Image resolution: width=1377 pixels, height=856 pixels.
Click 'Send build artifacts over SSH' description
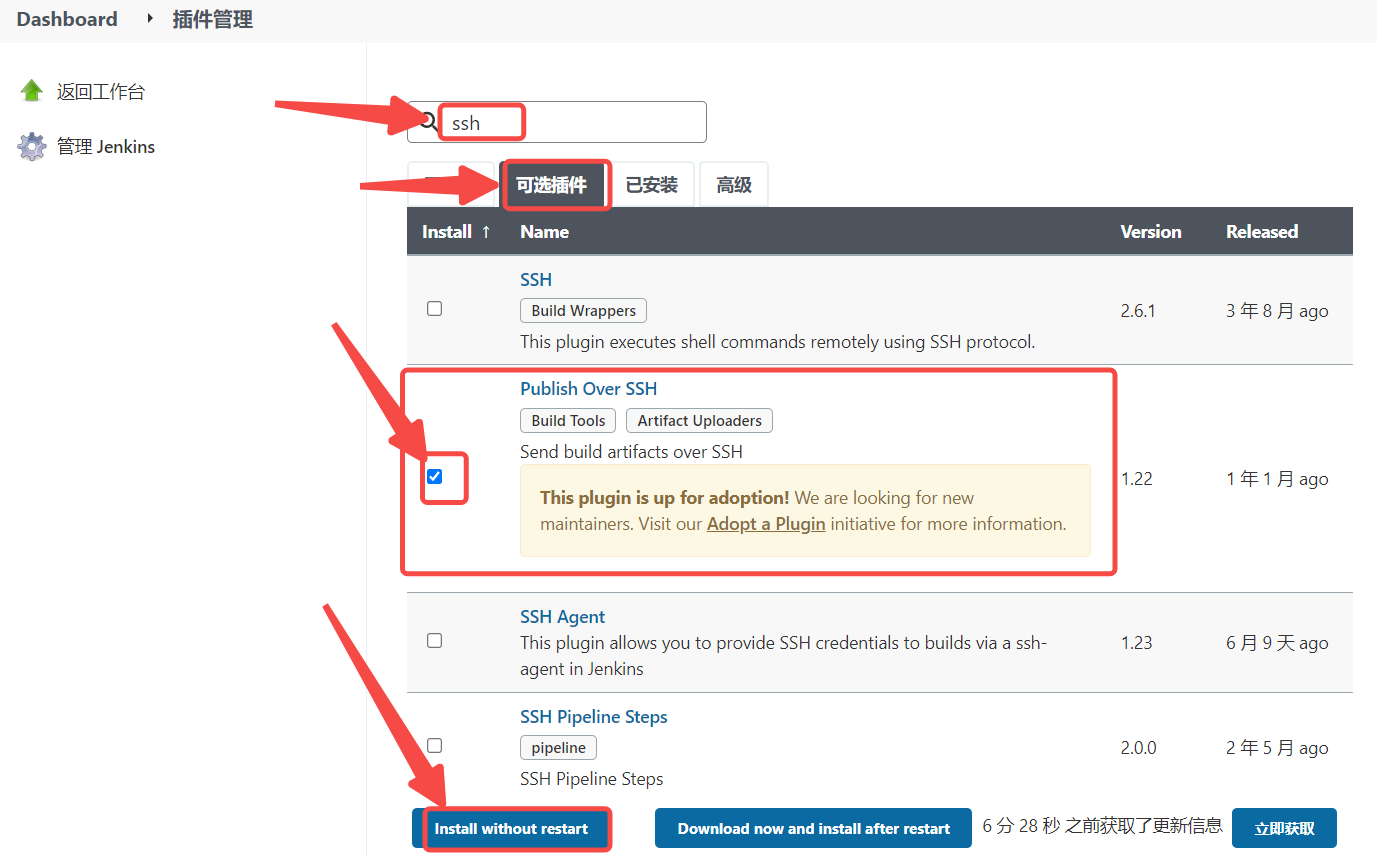631,452
